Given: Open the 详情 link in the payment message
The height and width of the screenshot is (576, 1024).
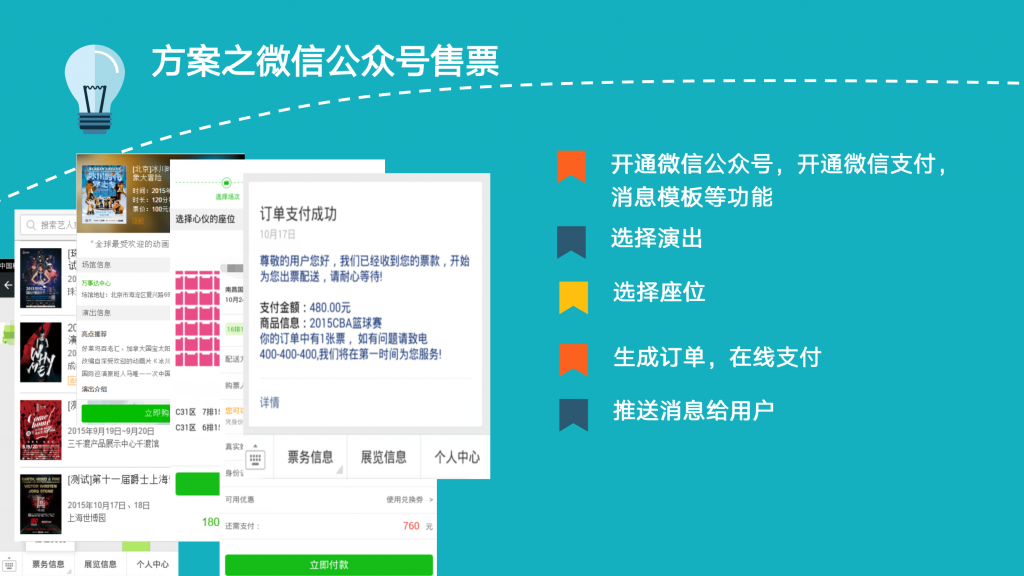Looking at the screenshot, I should coord(270,402).
